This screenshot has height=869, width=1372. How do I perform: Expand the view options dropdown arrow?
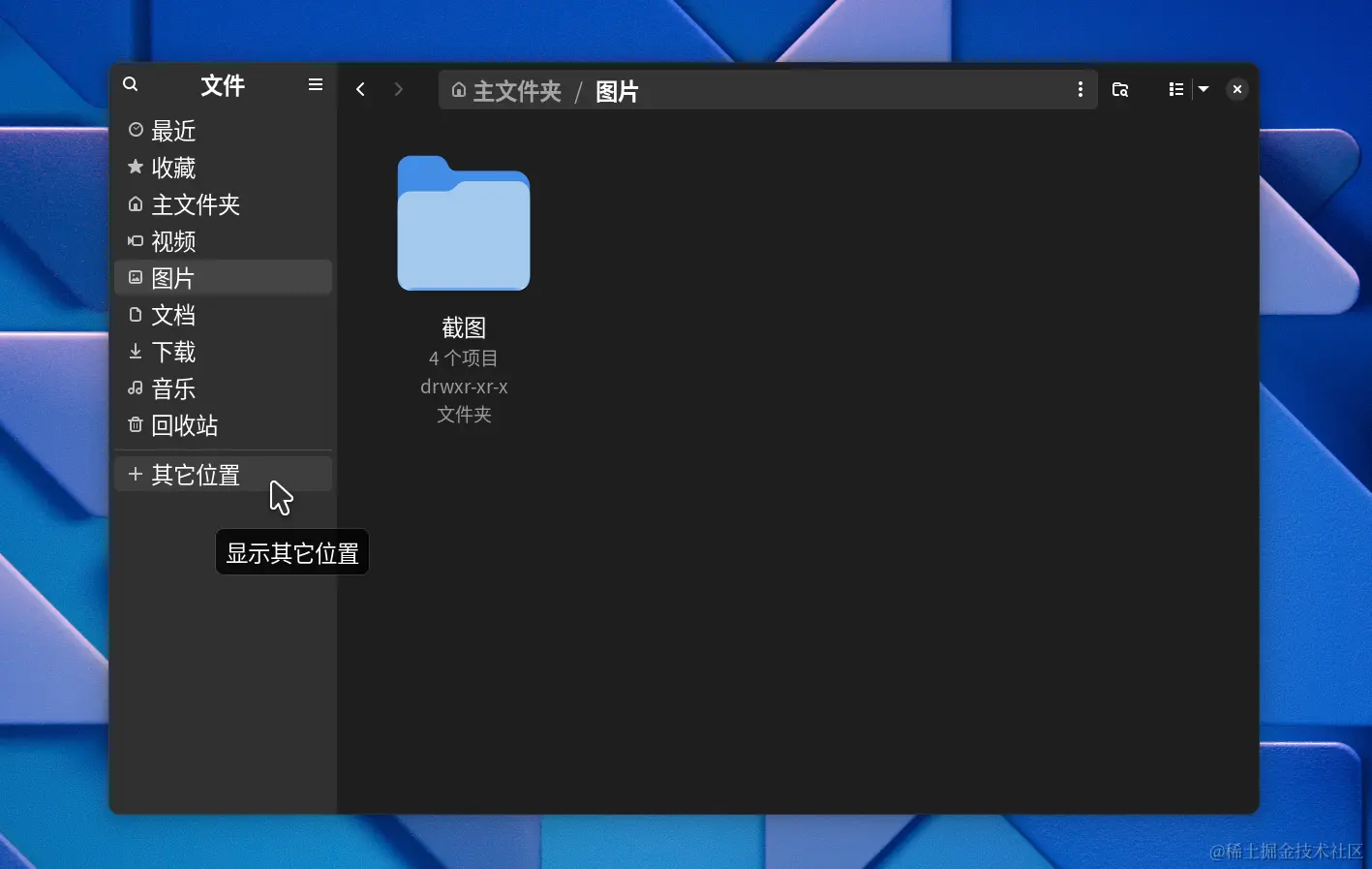tap(1204, 90)
